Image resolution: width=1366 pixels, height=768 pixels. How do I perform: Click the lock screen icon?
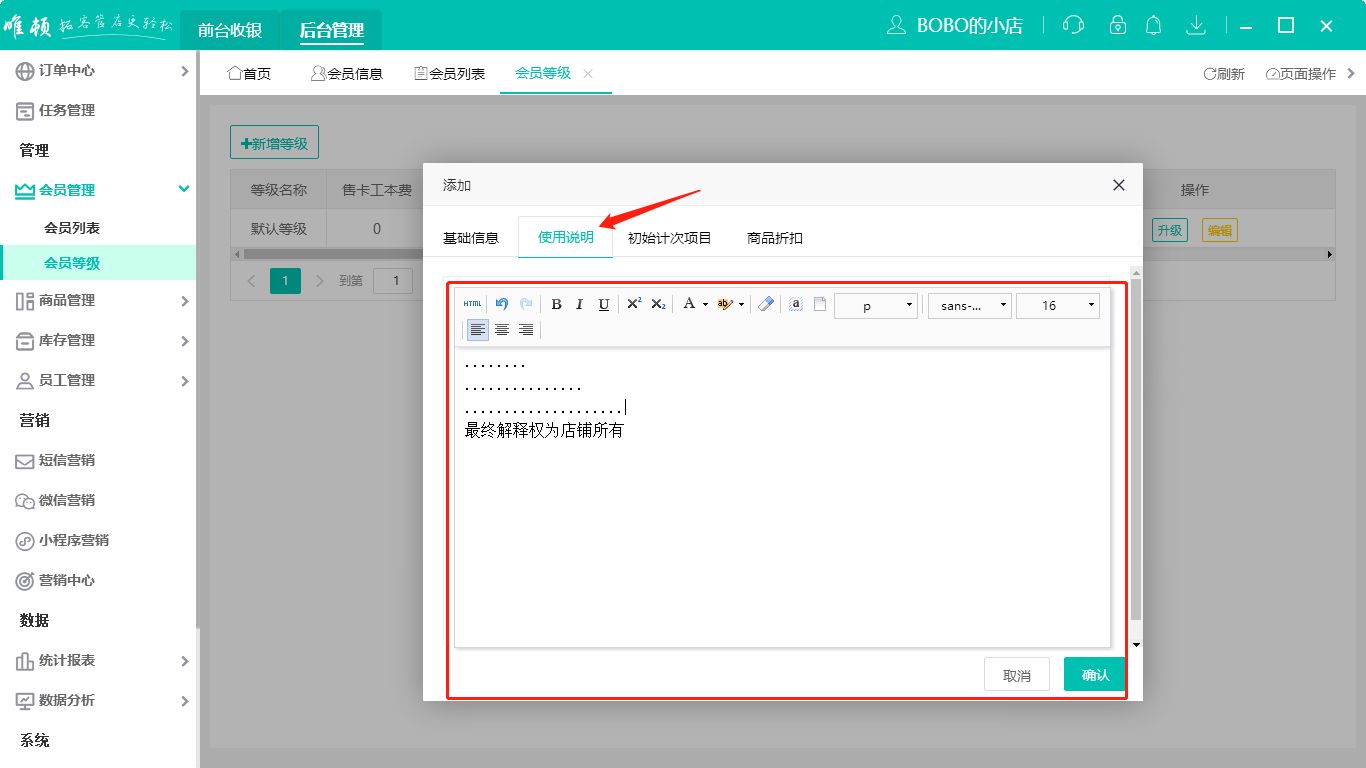coord(1118,25)
